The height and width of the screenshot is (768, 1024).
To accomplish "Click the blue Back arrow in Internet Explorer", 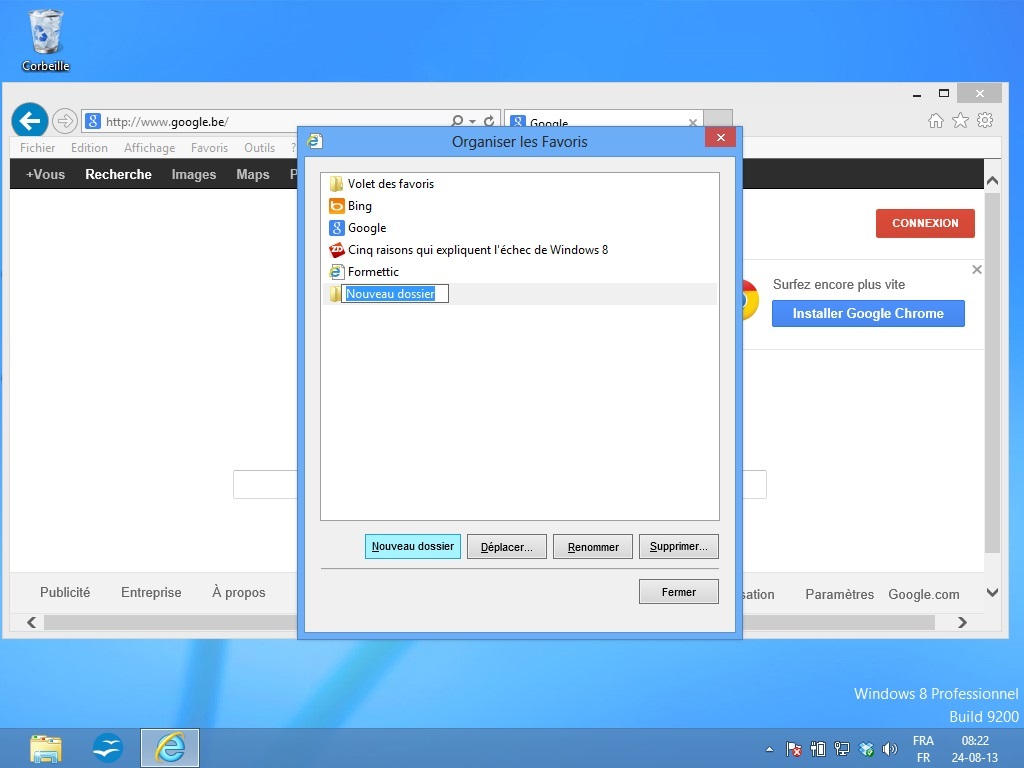I will (x=30, y=121).
